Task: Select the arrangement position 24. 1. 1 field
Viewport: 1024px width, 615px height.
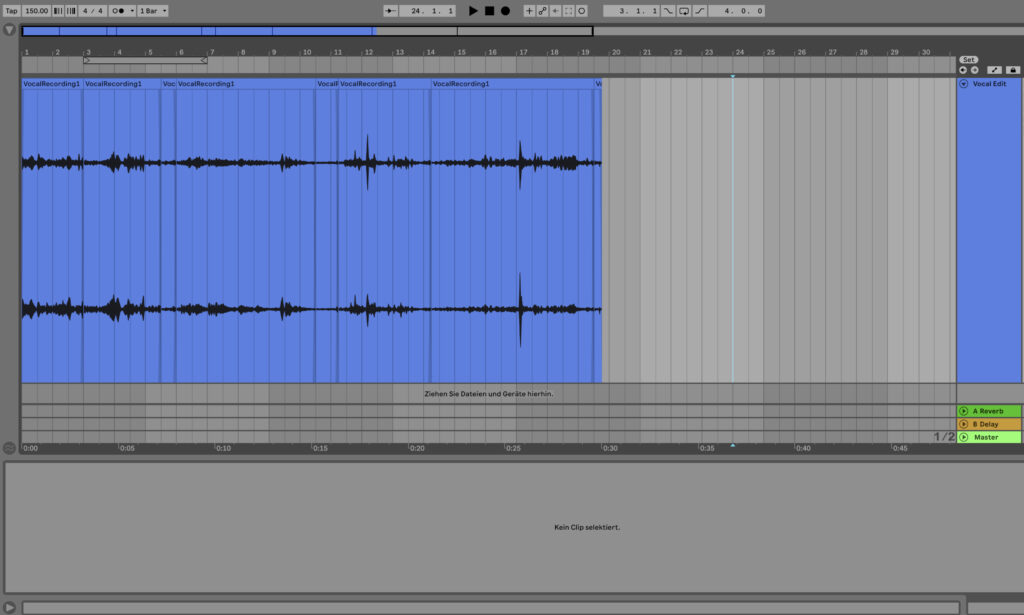Action: (428, 11)
